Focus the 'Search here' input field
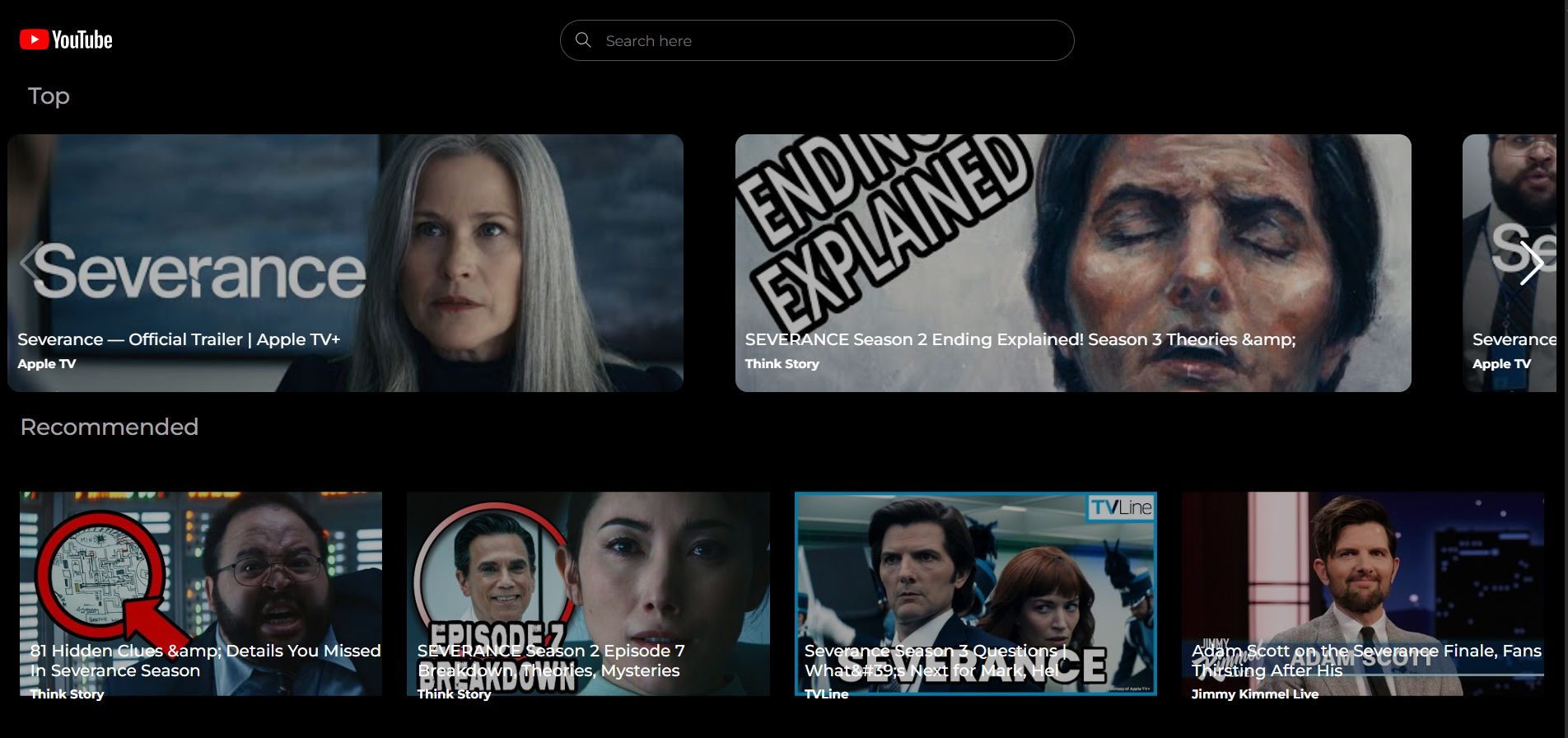The height and width of the screenshot is (738, 1568). pos(817,40)
